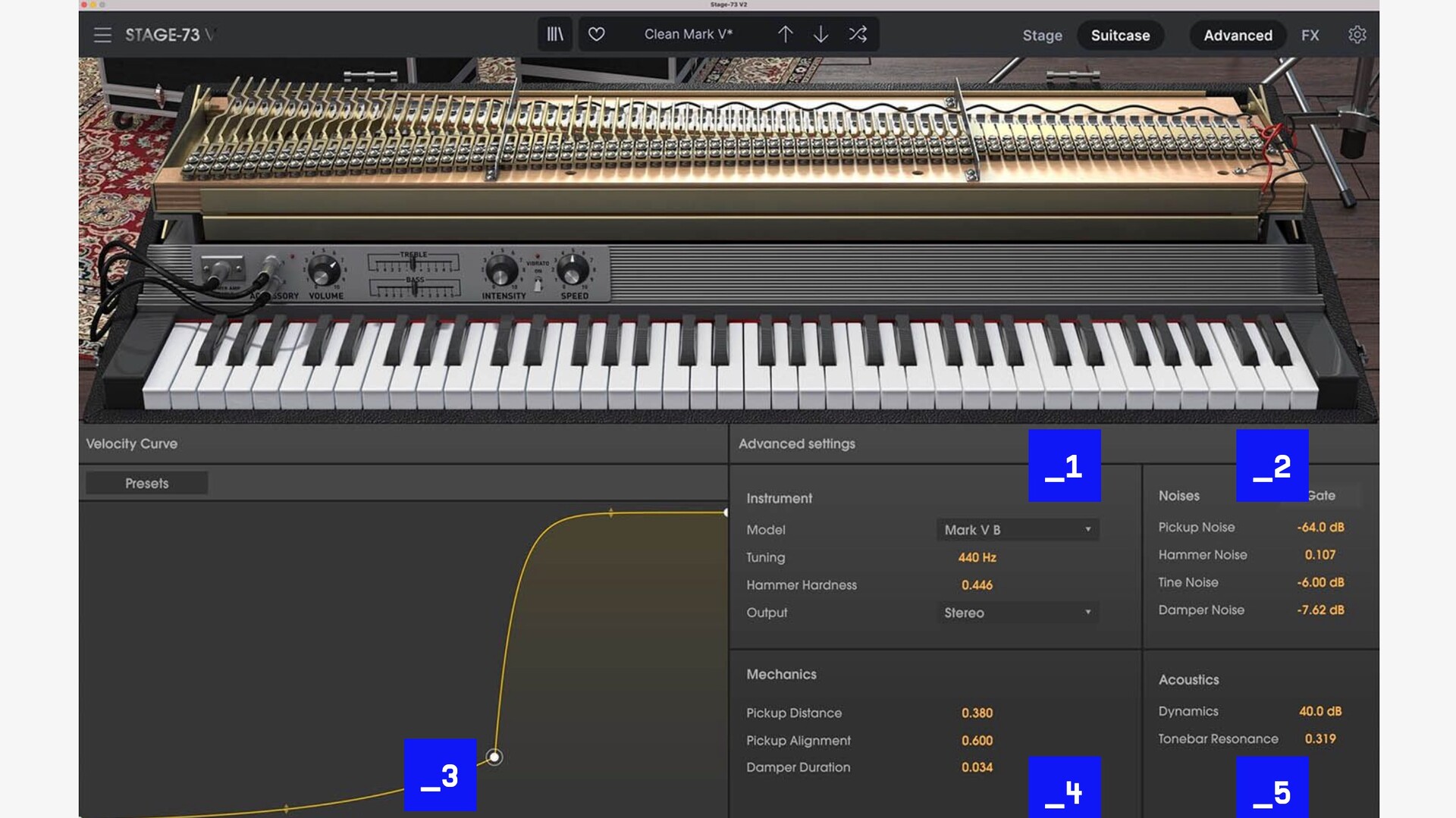Click the Pickup Distance value 0.380

click(x=977, y=713)
